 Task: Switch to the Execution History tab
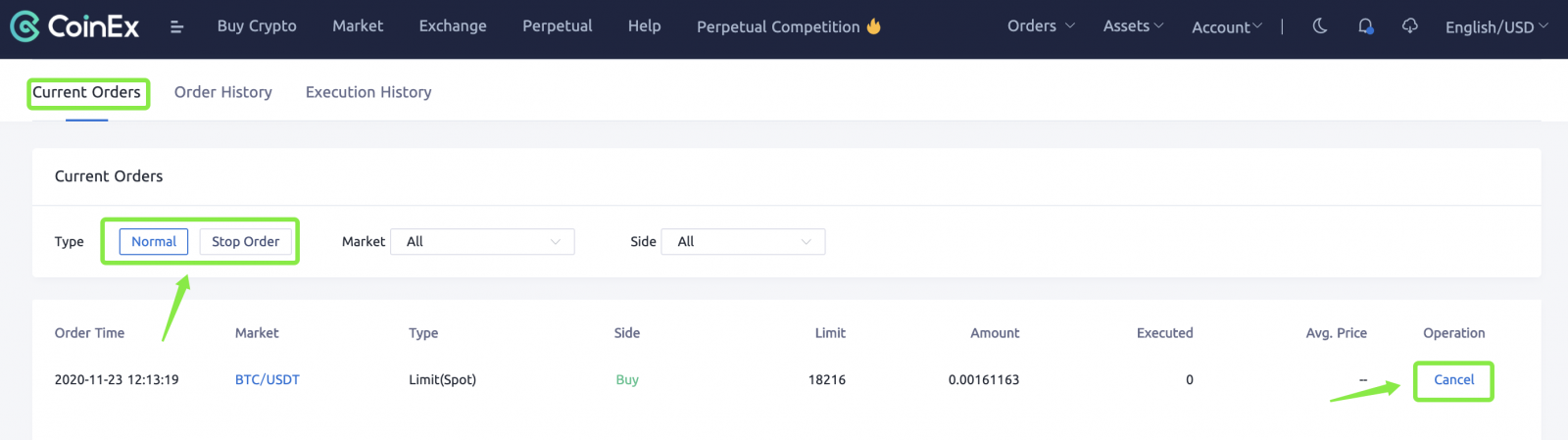368,92
